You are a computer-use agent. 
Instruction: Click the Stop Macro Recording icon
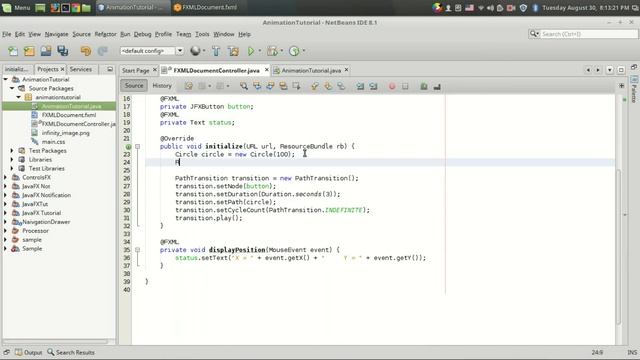click(405, 86)
